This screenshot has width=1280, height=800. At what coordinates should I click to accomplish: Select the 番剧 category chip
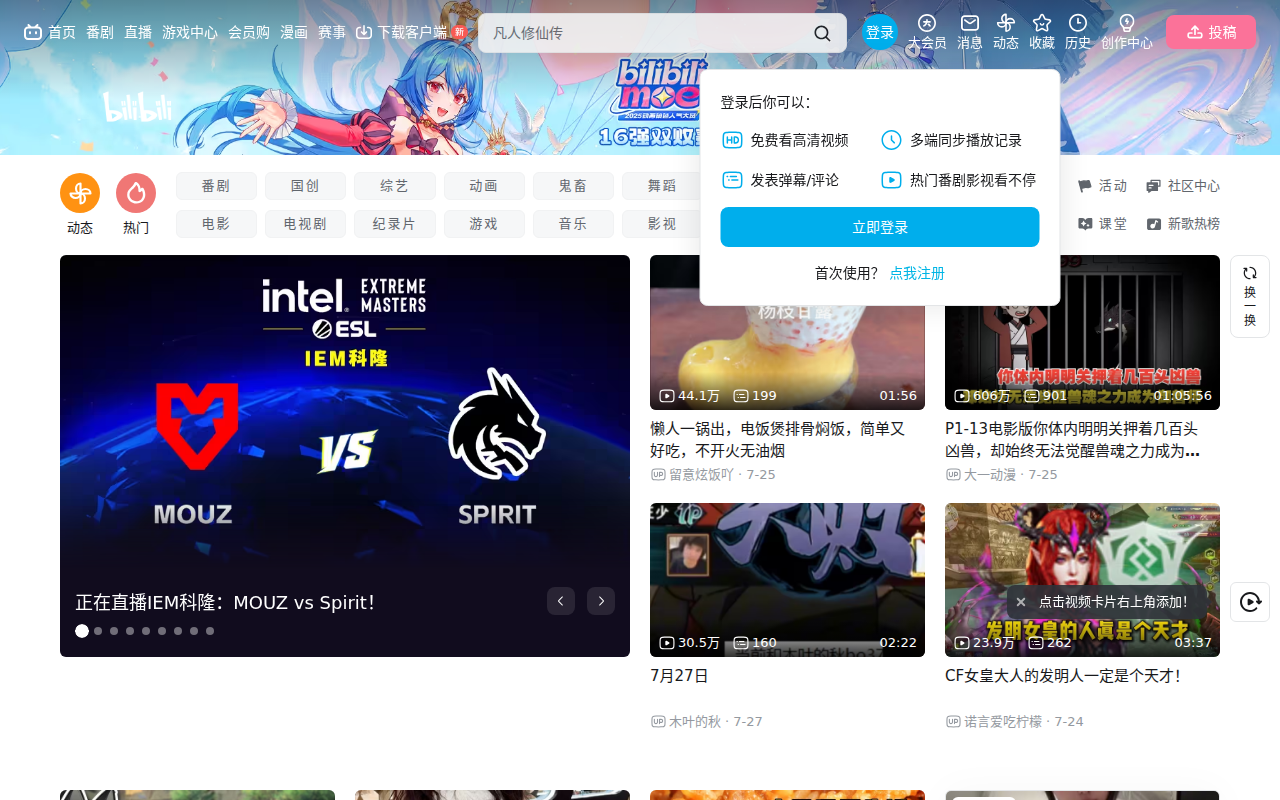(216, 186)
